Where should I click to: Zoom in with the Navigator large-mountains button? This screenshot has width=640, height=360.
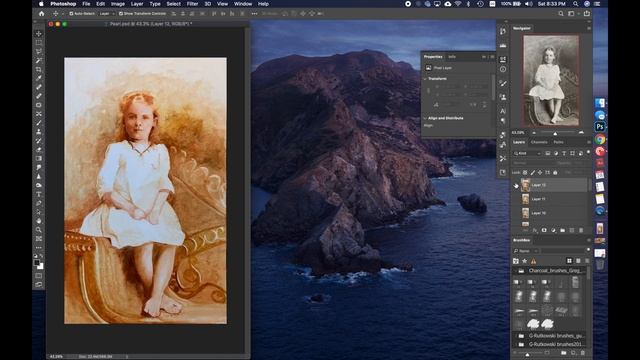[x=581, y=133]
